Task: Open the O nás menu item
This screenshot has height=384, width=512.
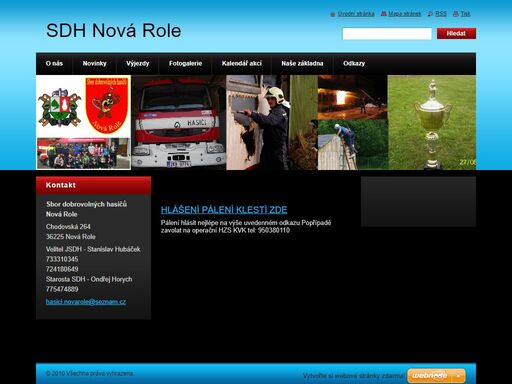Action: [54, 63]
